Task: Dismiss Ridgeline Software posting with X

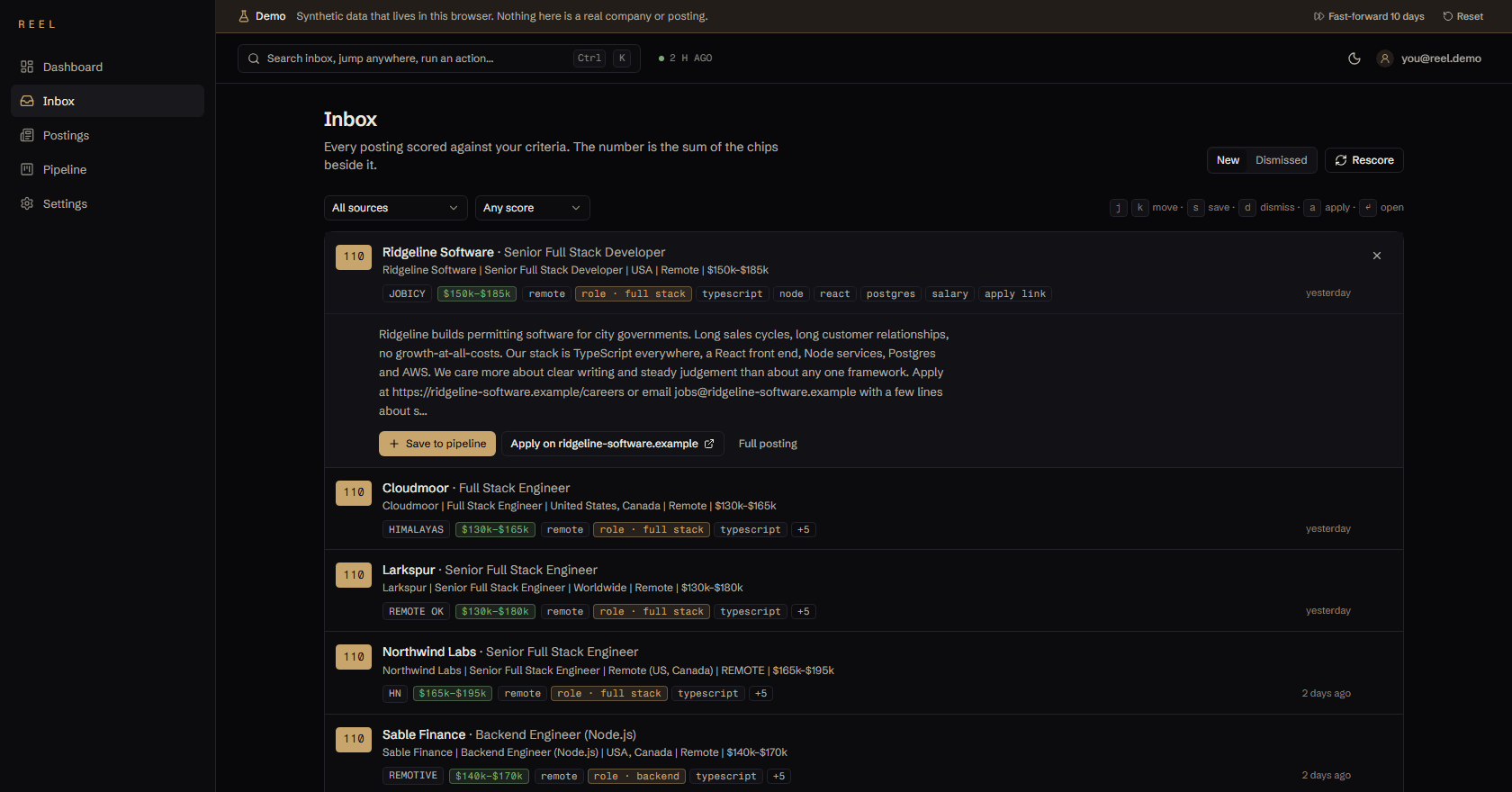Action: [x=1377, y=256]
